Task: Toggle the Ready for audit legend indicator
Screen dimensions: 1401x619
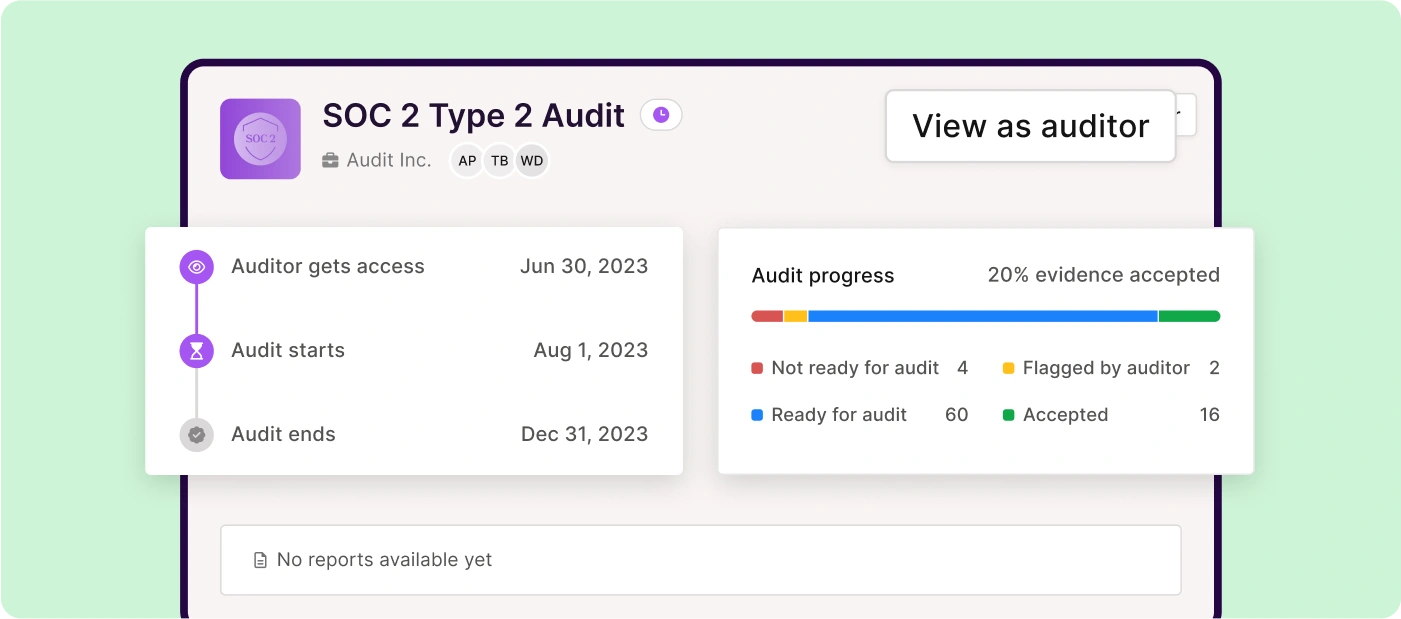Action: (757, 414)
